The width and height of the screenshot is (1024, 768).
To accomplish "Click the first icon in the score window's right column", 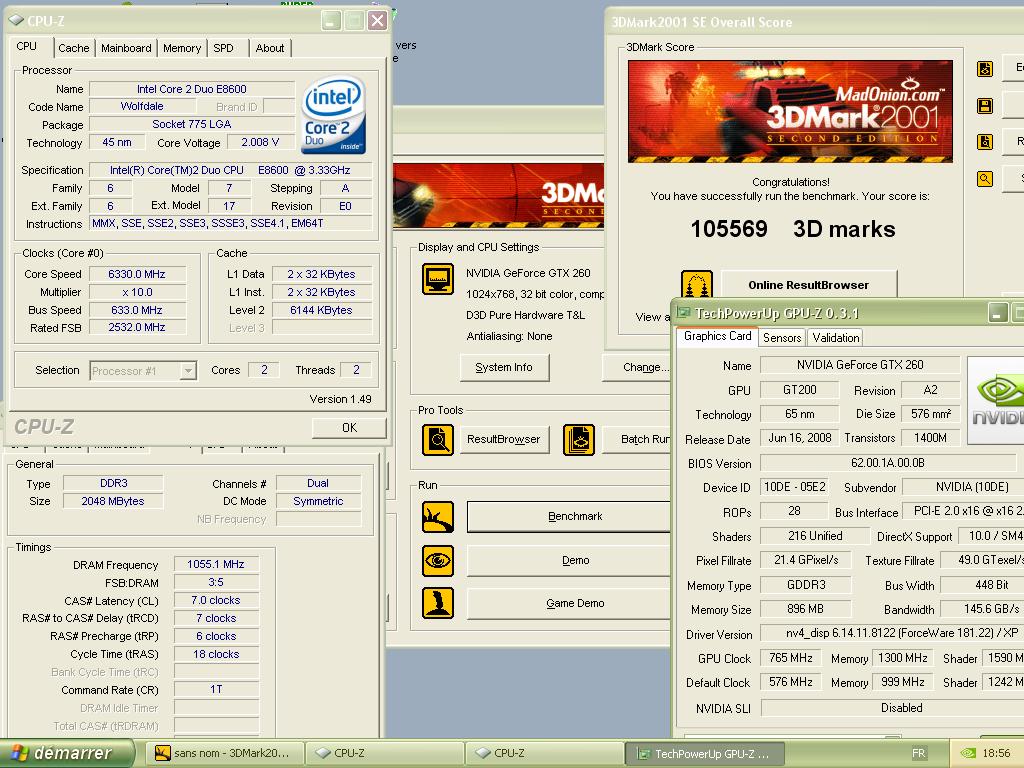I will click(x=985, y=69).
